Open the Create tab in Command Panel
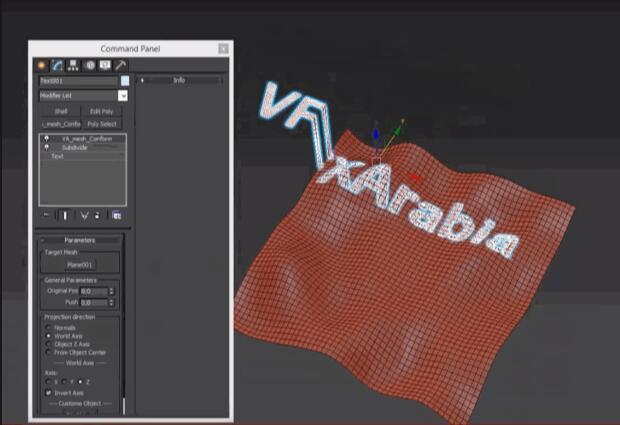The image size is (620, 425). pos(42,65)
